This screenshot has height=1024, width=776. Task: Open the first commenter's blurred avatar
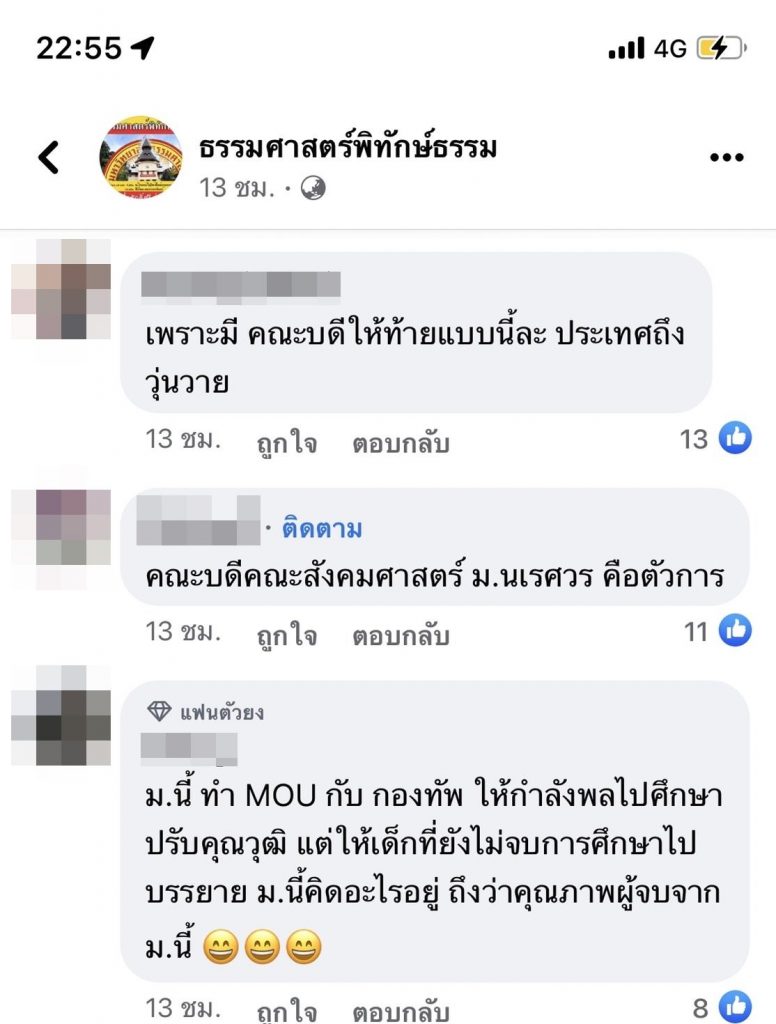click(x=61, y=289)
